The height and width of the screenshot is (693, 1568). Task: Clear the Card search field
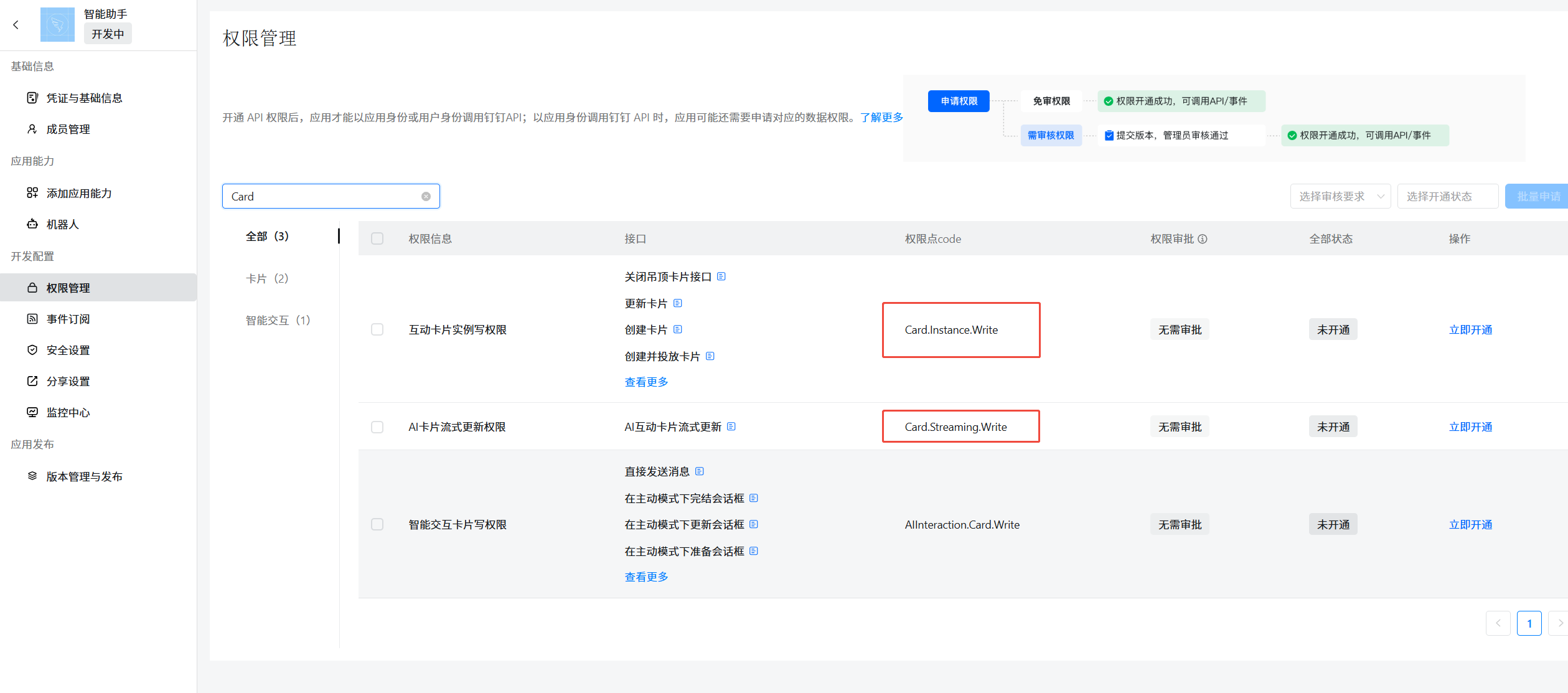(426, 196)
